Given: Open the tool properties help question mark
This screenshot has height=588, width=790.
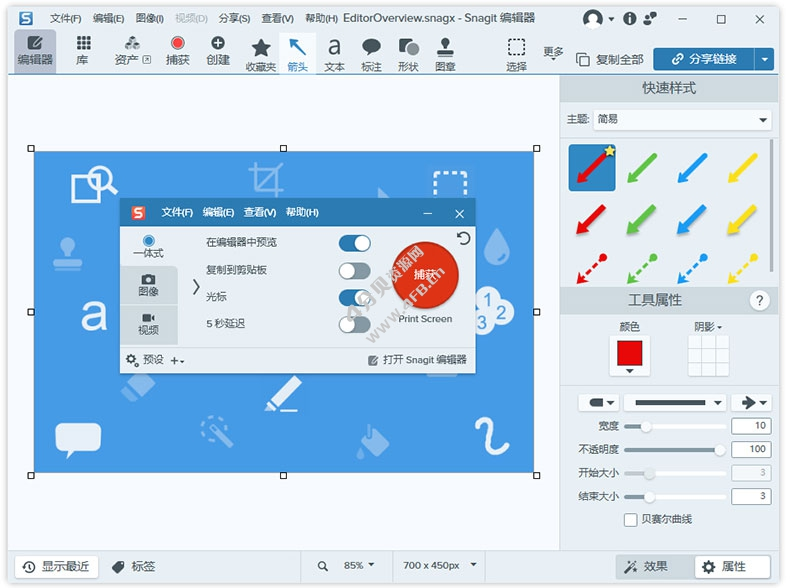Looking at the screenshot, I should click(759, 300).
